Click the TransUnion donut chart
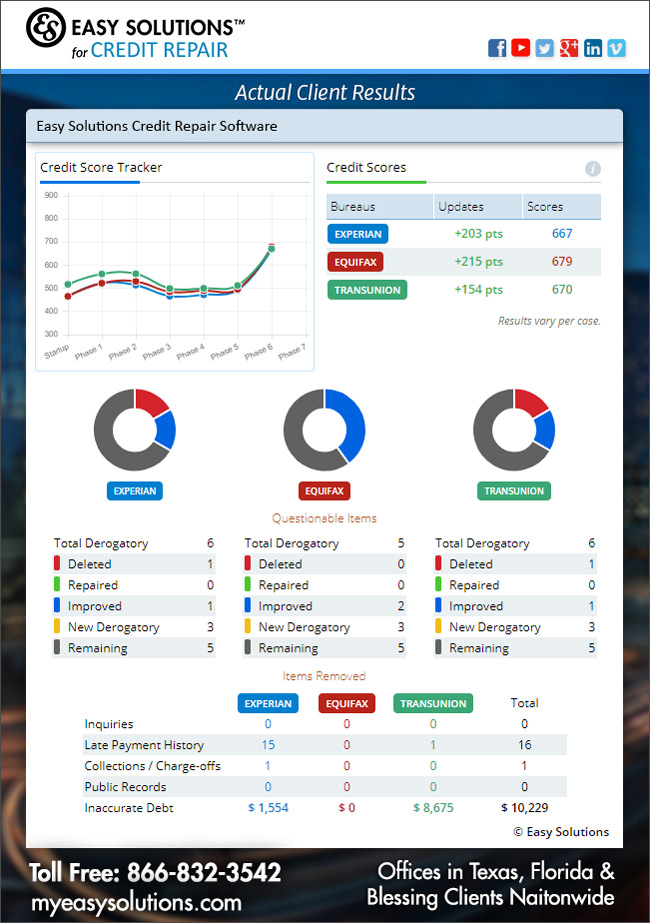 click(514, 430)
